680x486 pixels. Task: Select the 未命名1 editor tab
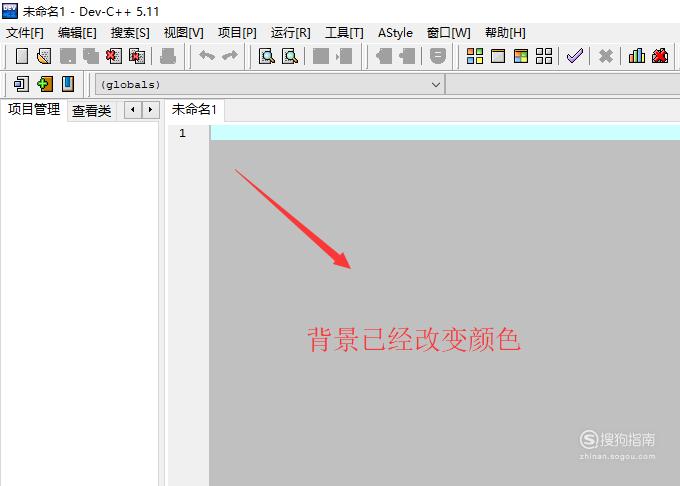194,109
